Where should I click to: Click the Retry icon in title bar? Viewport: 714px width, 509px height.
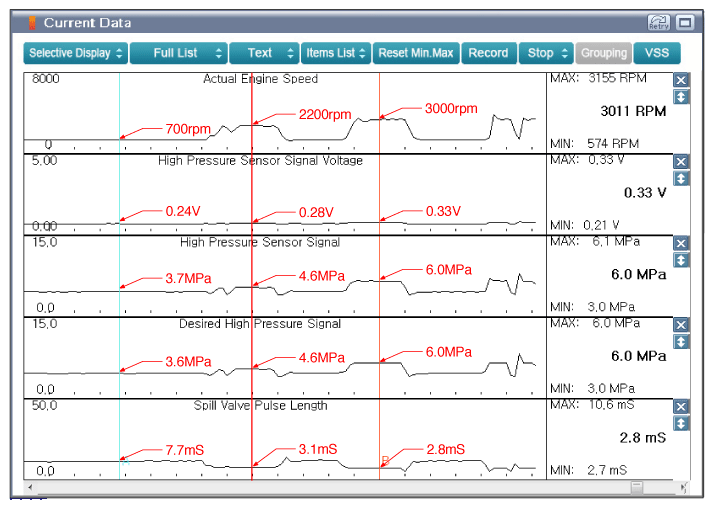pos(658,22)
